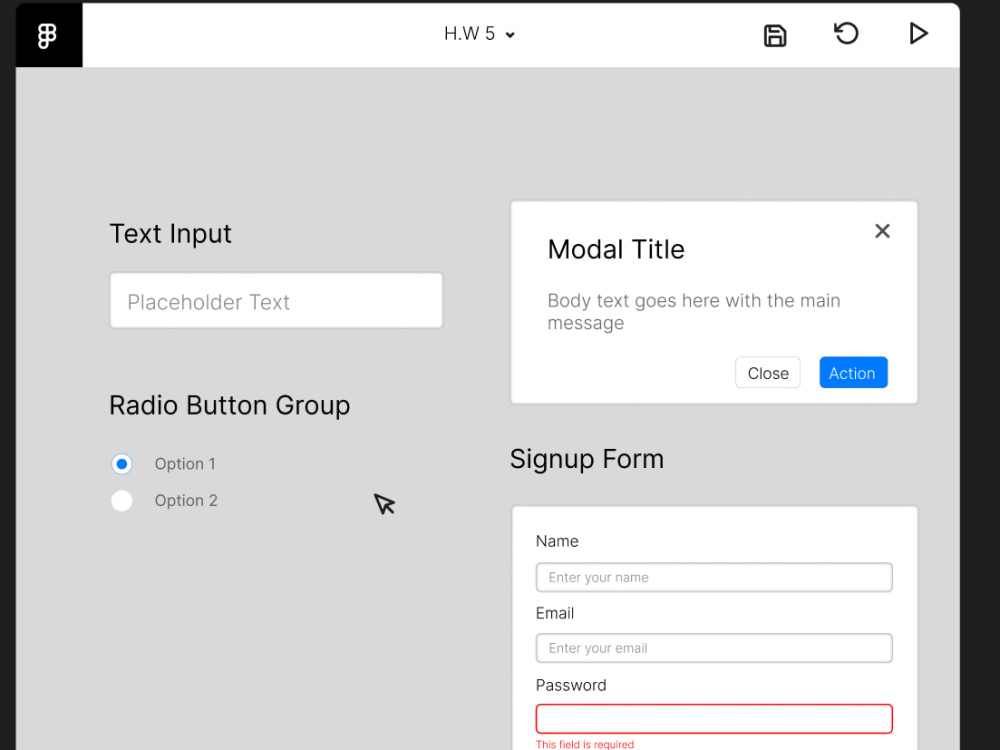Focus the Enter your name field

click(x=714, y=577)
